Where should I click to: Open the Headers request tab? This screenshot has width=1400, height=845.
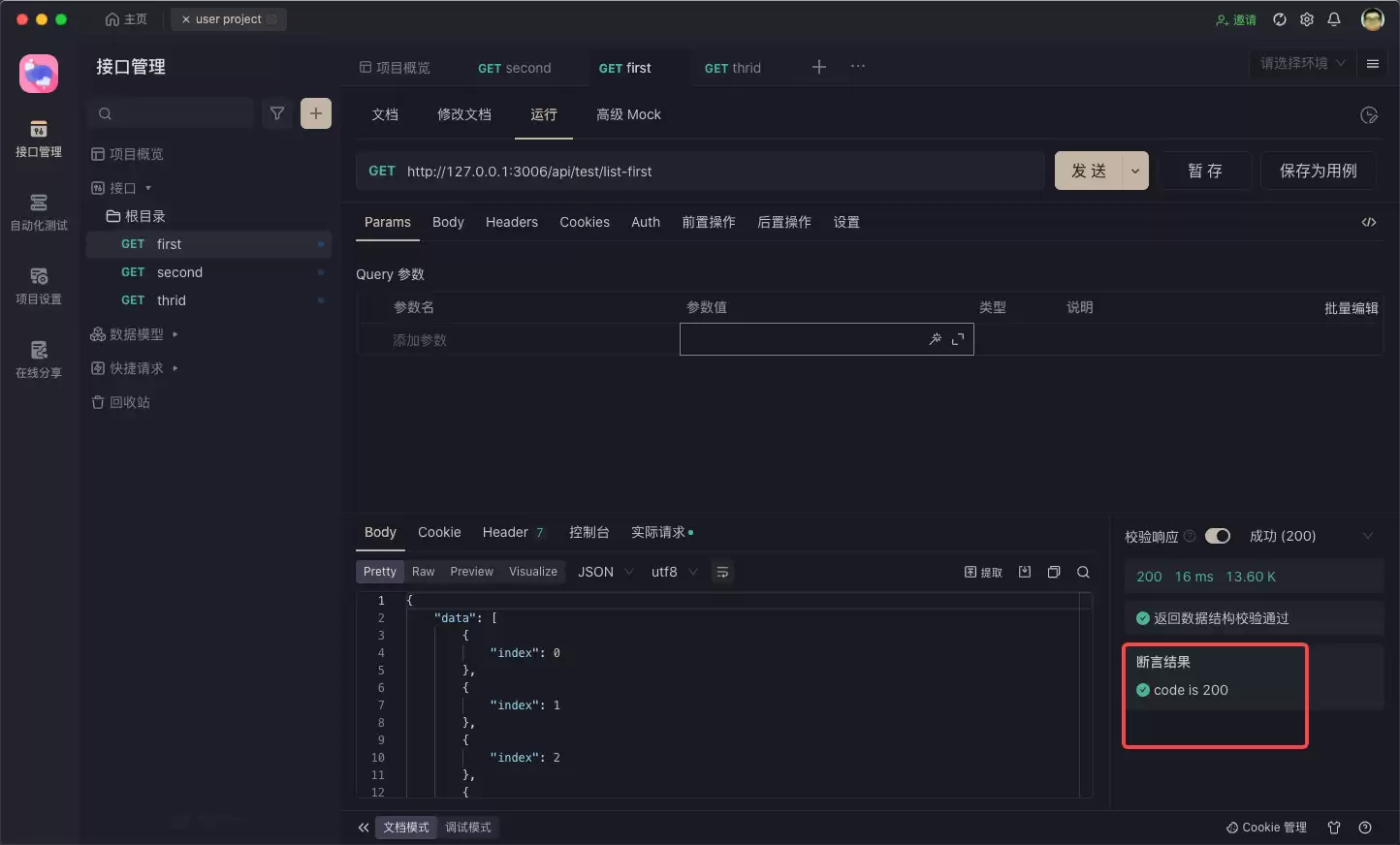[512, 222]
